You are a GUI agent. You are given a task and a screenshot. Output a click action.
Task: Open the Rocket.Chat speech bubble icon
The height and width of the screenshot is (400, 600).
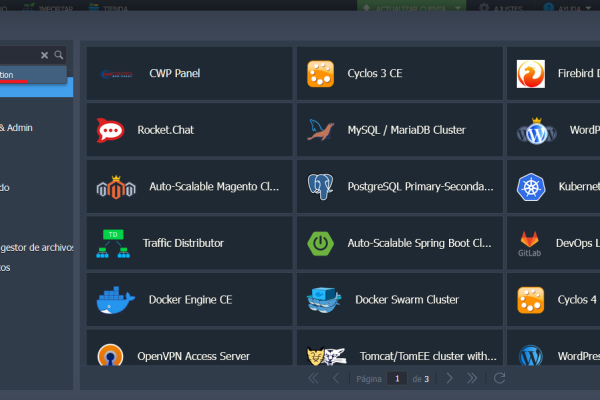tap(110, 131)
